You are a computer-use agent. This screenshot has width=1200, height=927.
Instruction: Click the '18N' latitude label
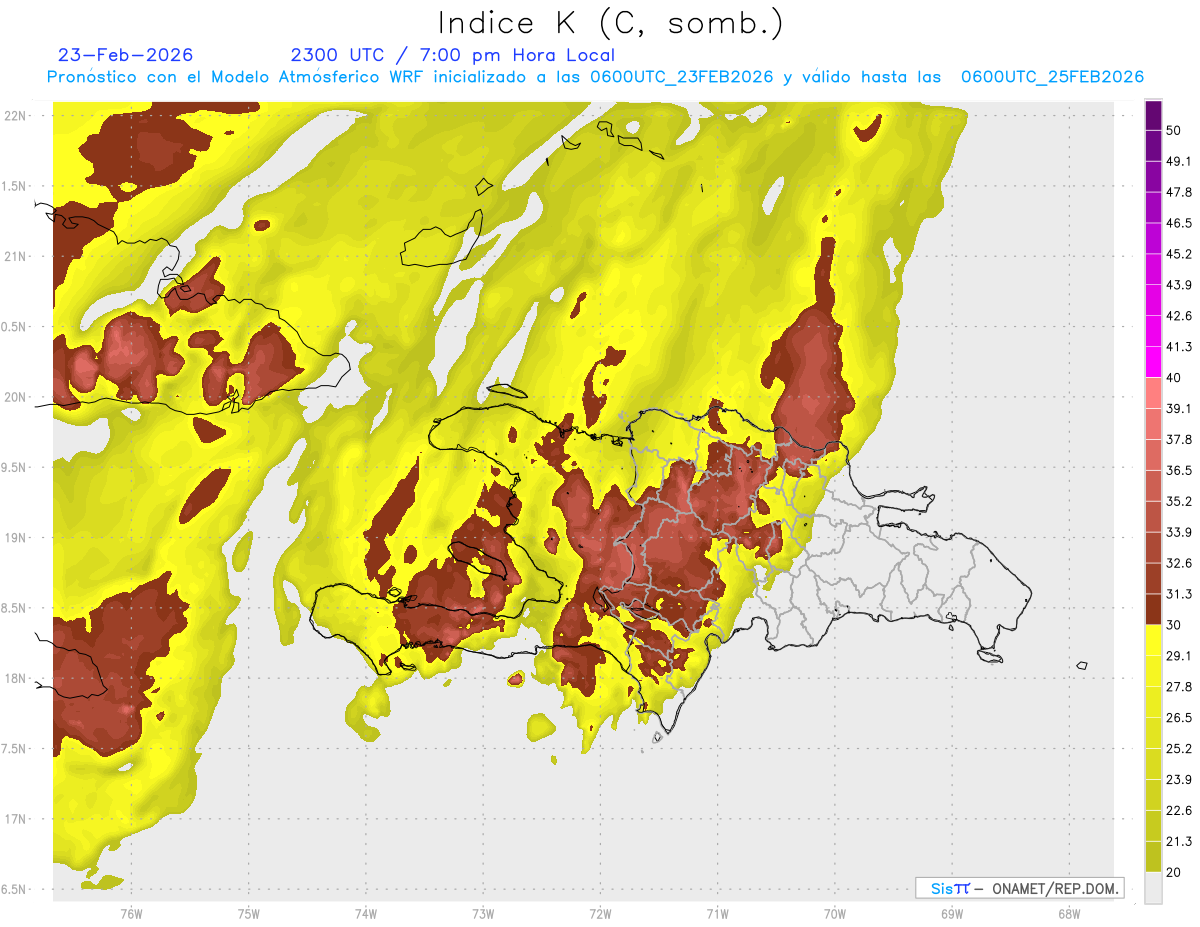17,679
